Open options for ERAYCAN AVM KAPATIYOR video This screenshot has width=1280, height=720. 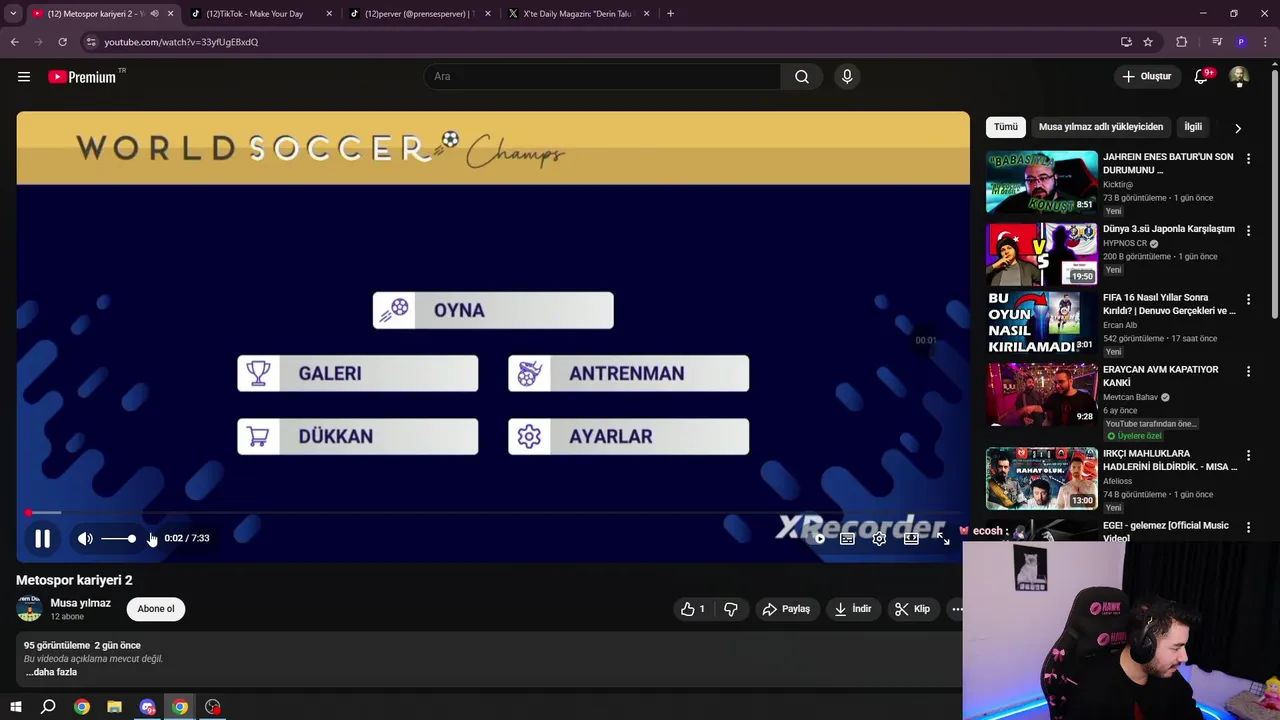[x=1248, y=372]
